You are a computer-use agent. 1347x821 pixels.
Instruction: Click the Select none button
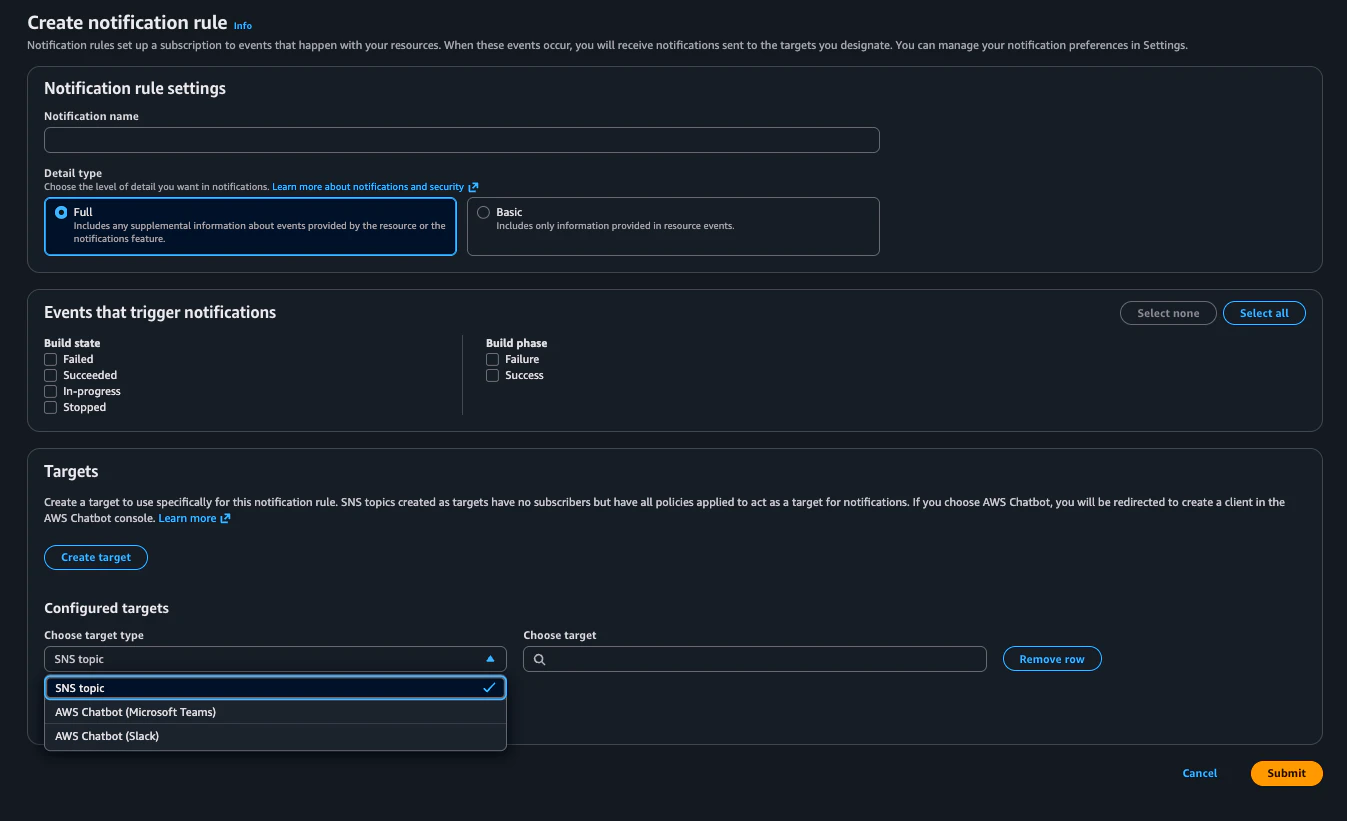coord(1168,313)
